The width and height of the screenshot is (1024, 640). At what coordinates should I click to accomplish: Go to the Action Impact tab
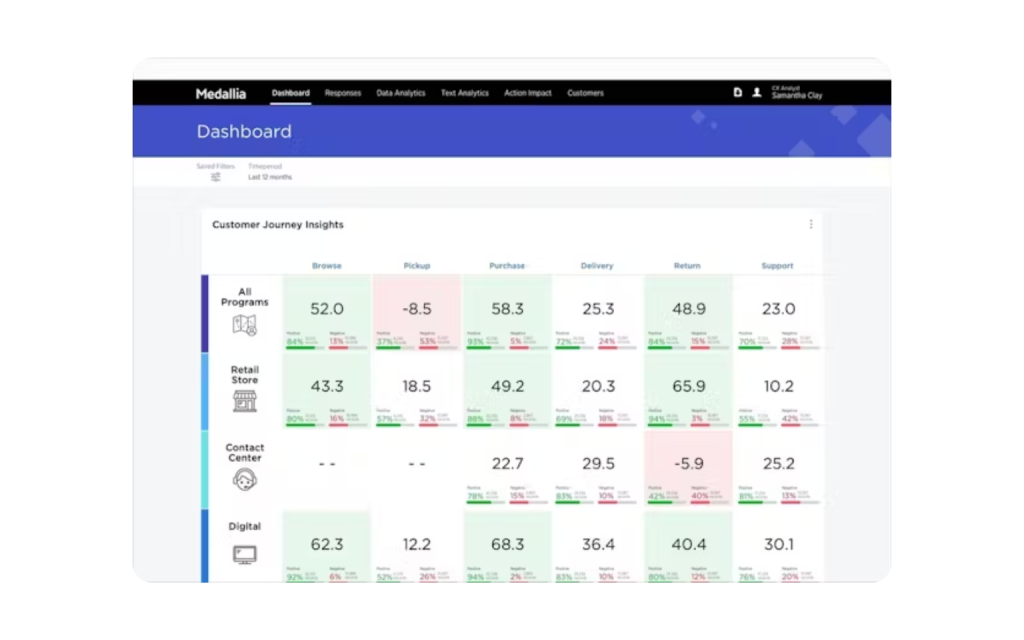(x=528, y=93)
